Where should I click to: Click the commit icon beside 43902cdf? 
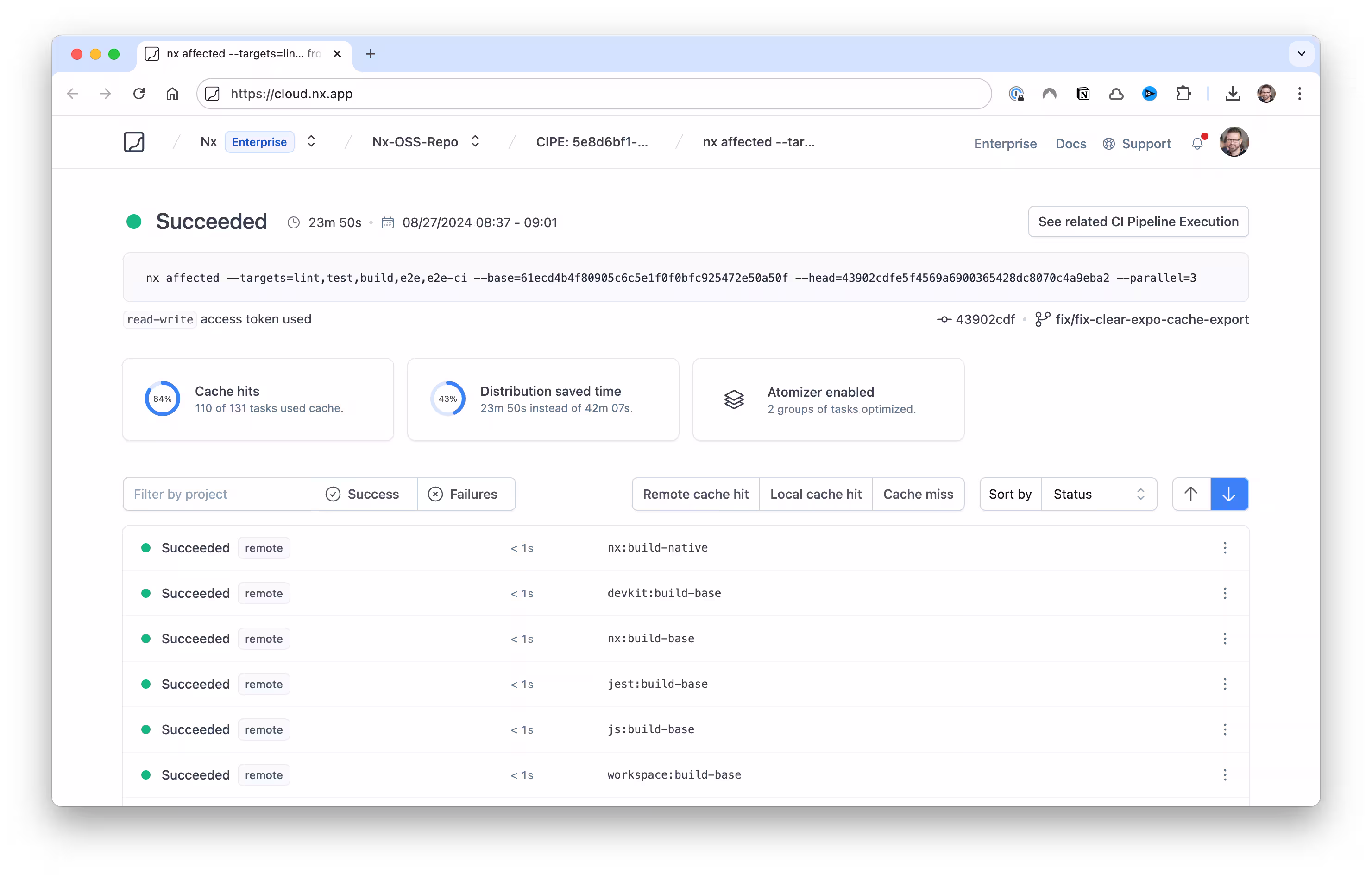944,319
